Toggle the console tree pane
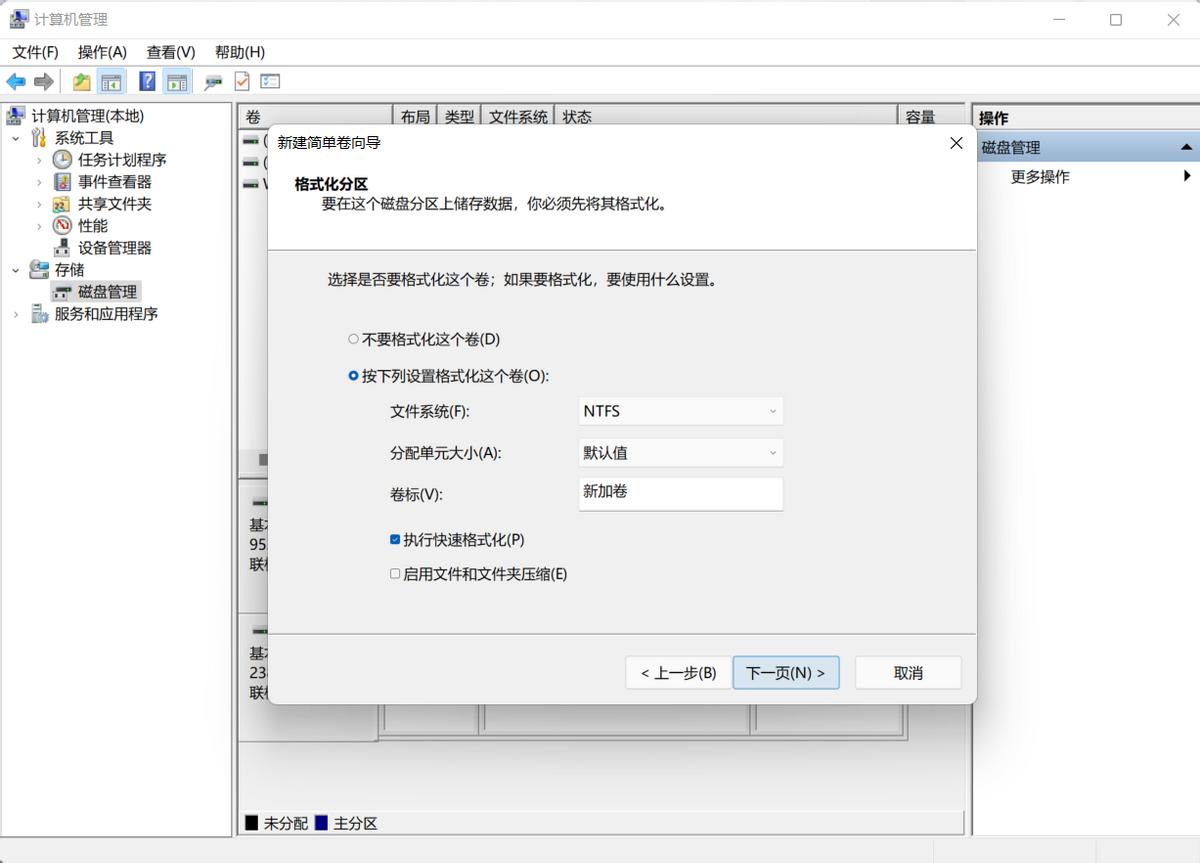Screen dimensions: 1200x863 coord(112,81)
